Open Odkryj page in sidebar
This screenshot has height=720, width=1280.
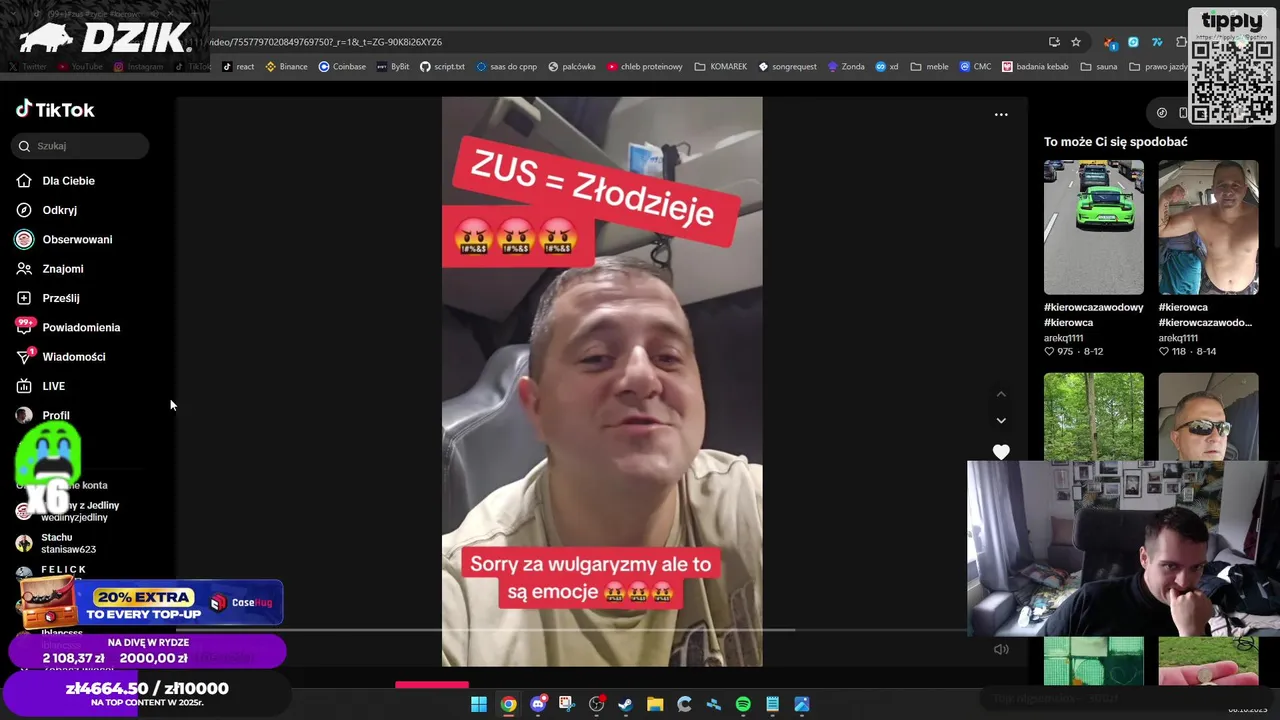click(x=46, y=210)
